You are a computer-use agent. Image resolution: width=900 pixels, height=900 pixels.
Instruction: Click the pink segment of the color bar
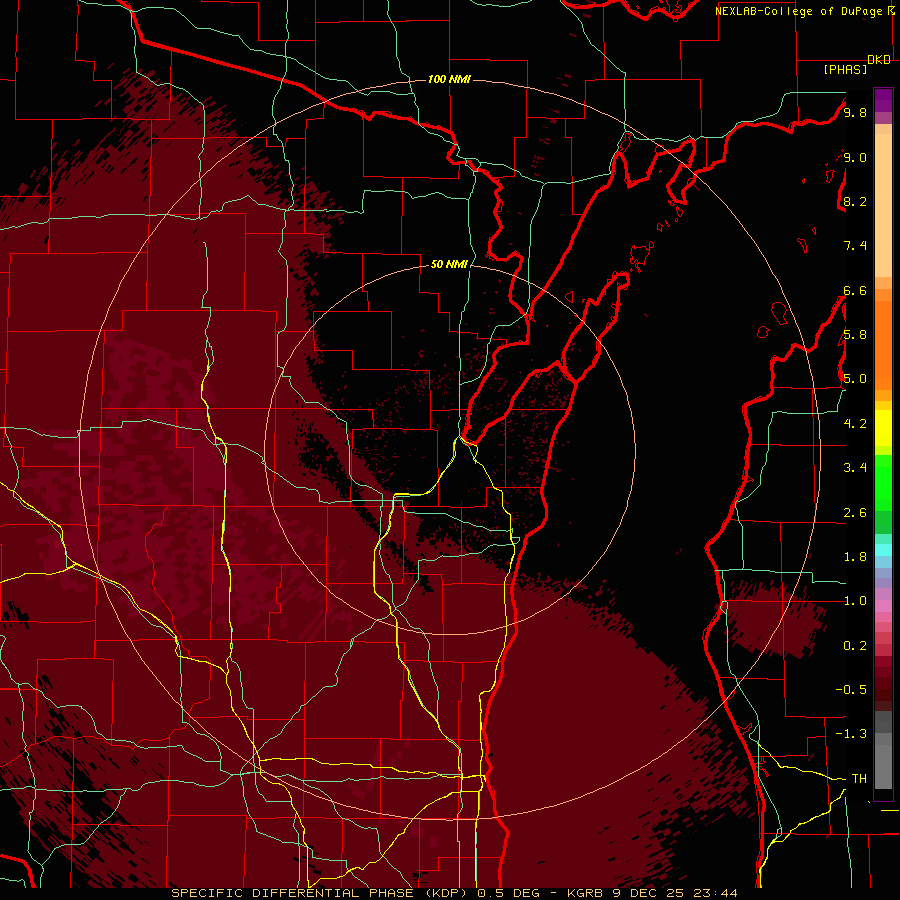click(883, 606)
